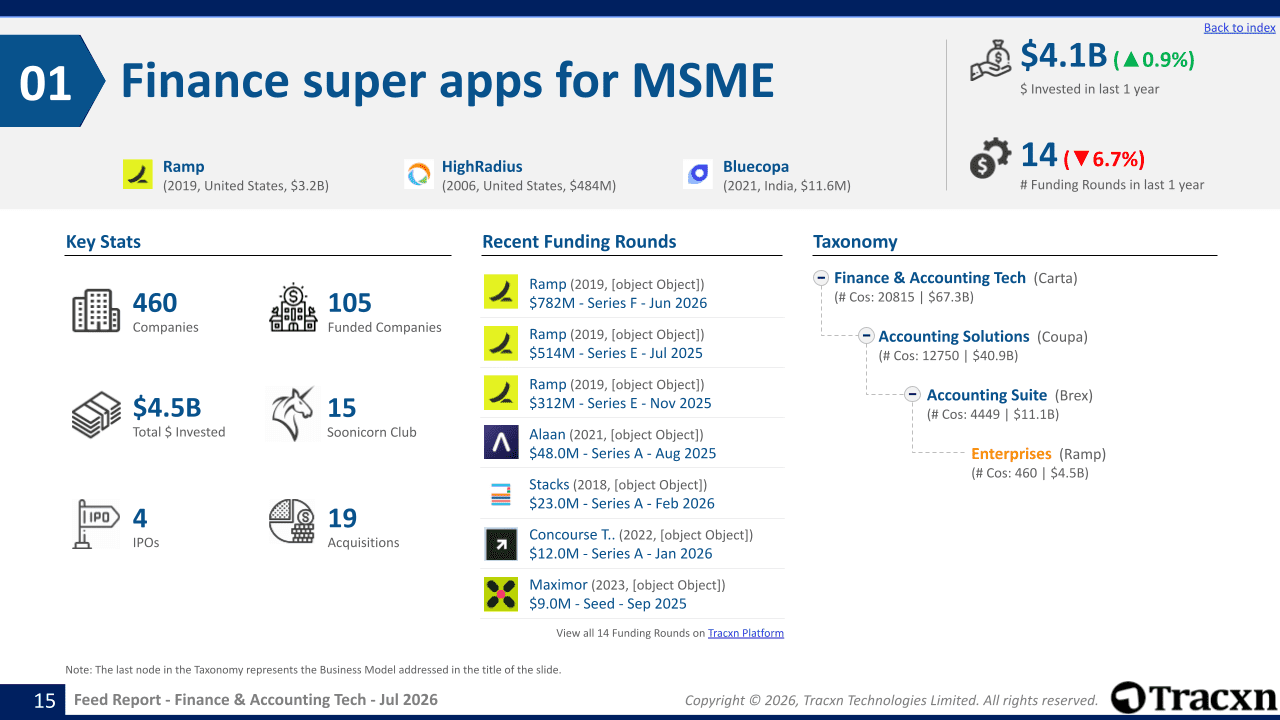The image size is (1280, 720).
Task: Click the red 6.7% decrease indicator
Action: [1104, 159]
